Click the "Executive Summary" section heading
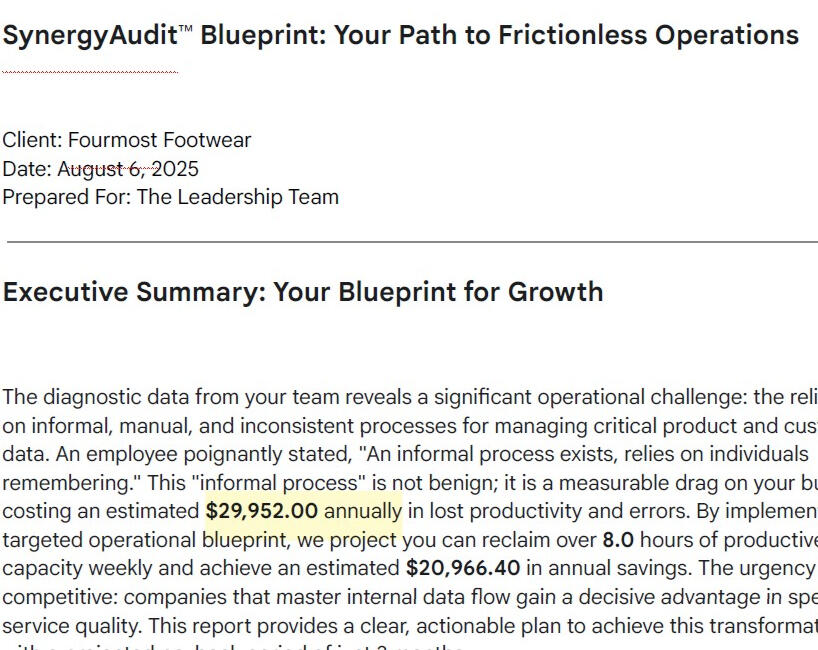This screenshot has height=650, width=818. coord(303,292)
